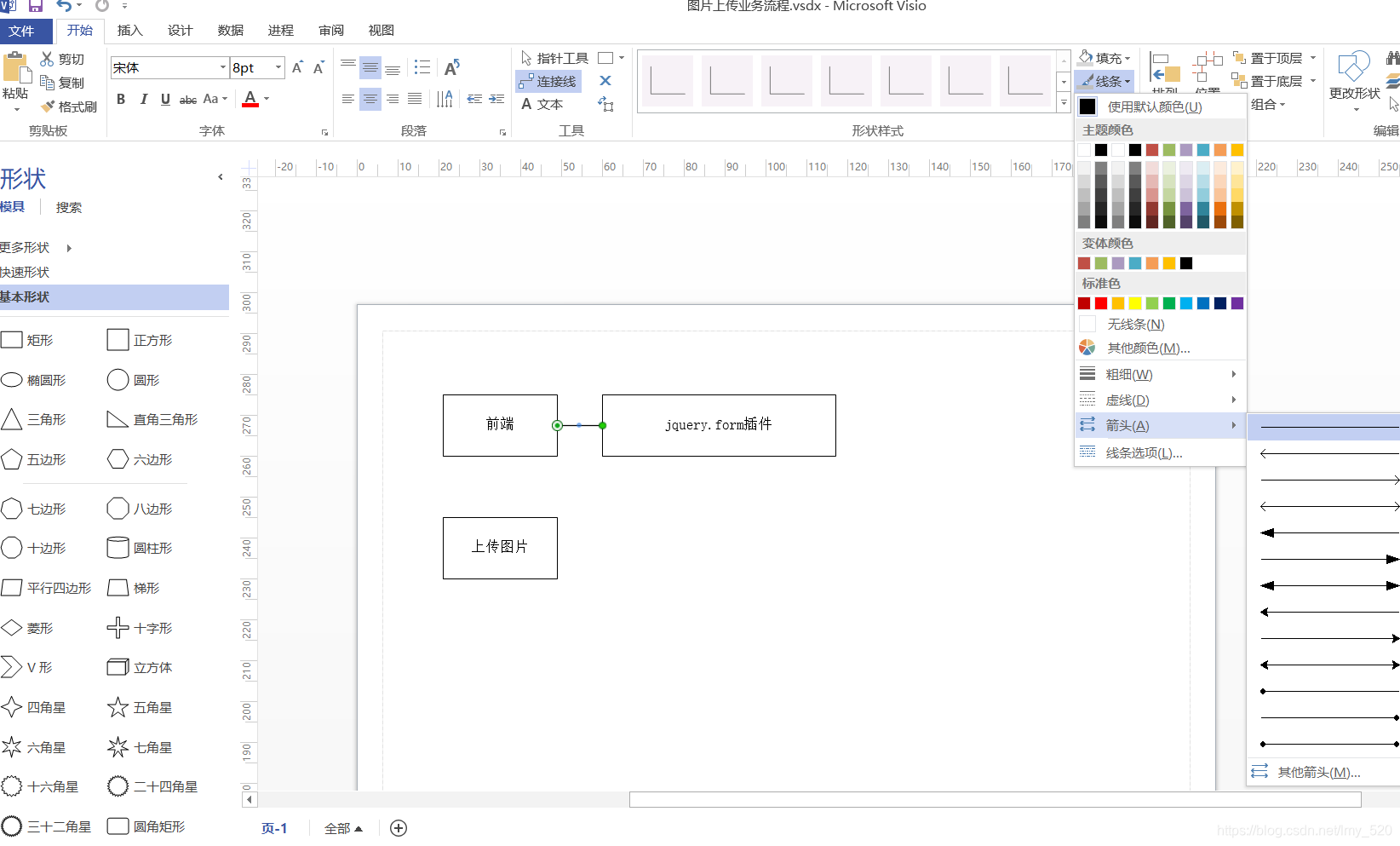Open the font color dropdown arrow
This screenshot has height=846, width=1400.
[267, 100]
